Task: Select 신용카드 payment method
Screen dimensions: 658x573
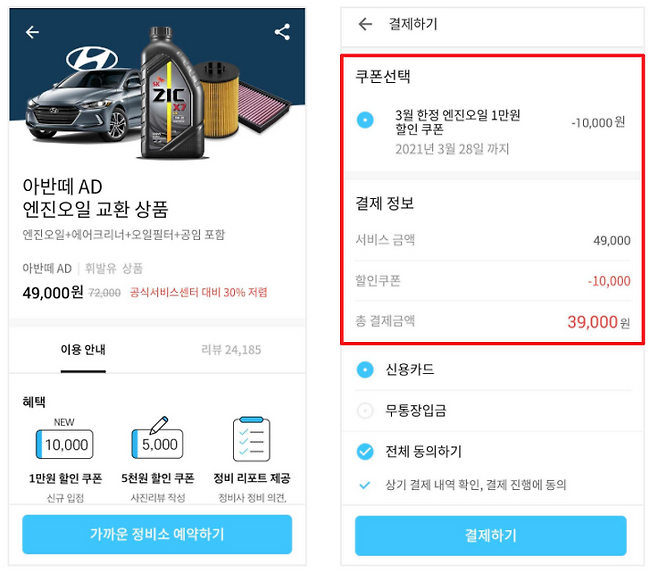Action: (x=366, y=370)
